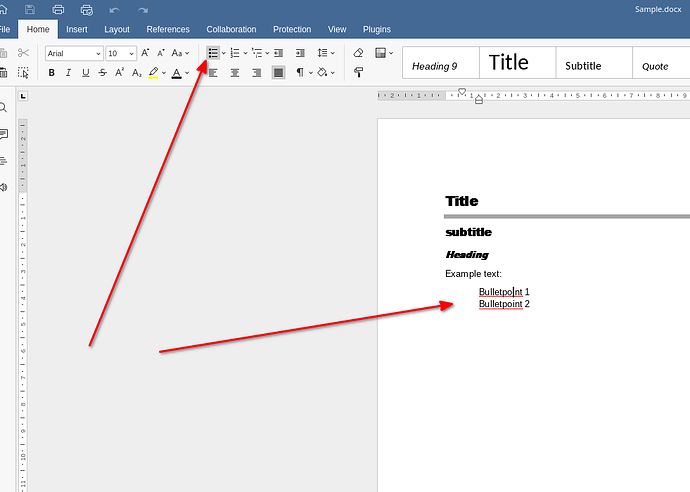This screenshot has height=492, width=690.
Task: Toggle strikethrough formatting
Action: point(103,73)
